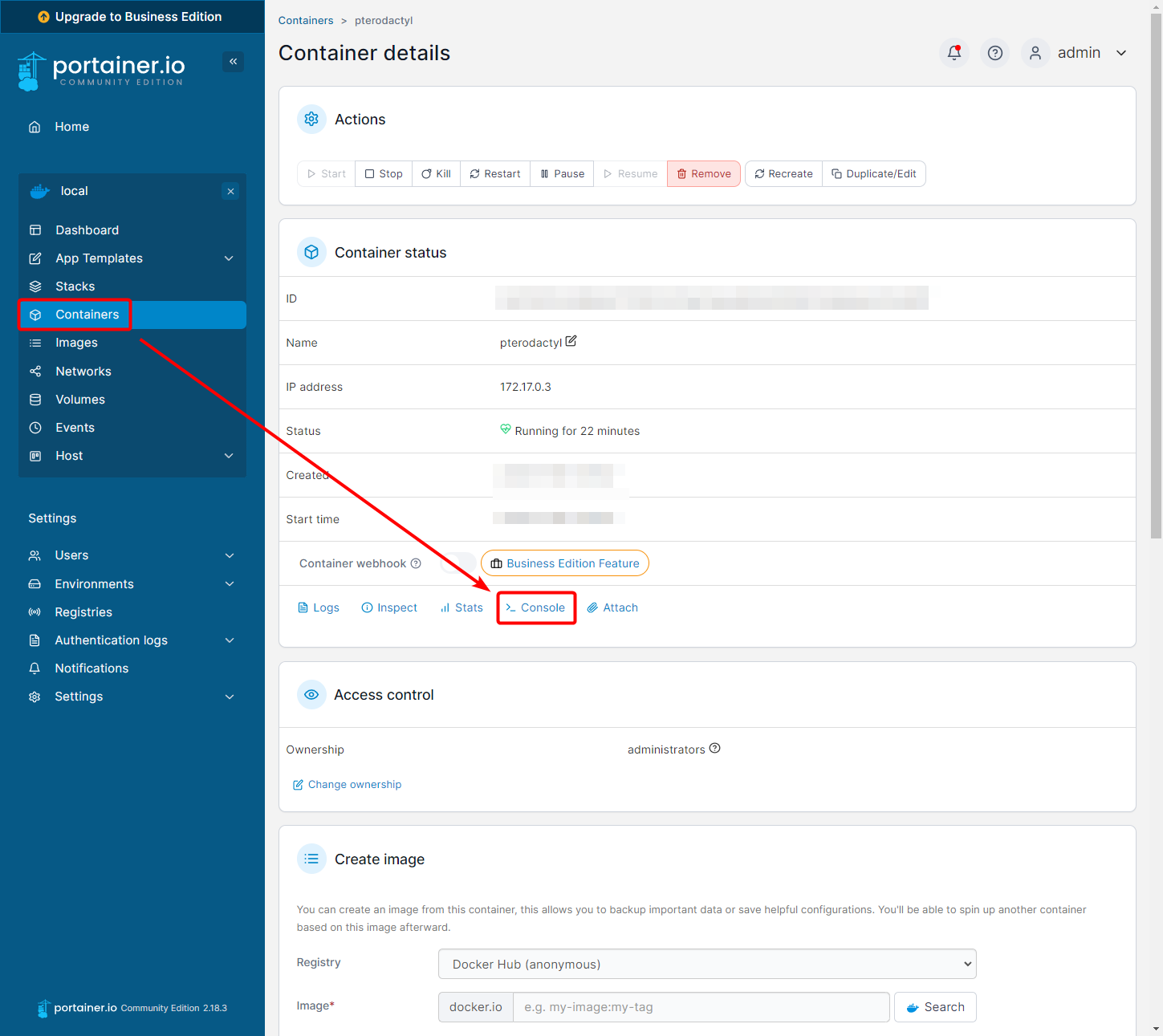Restart the container
This screenshot has height=1036, width=1163.
click(x=495, y=174)
